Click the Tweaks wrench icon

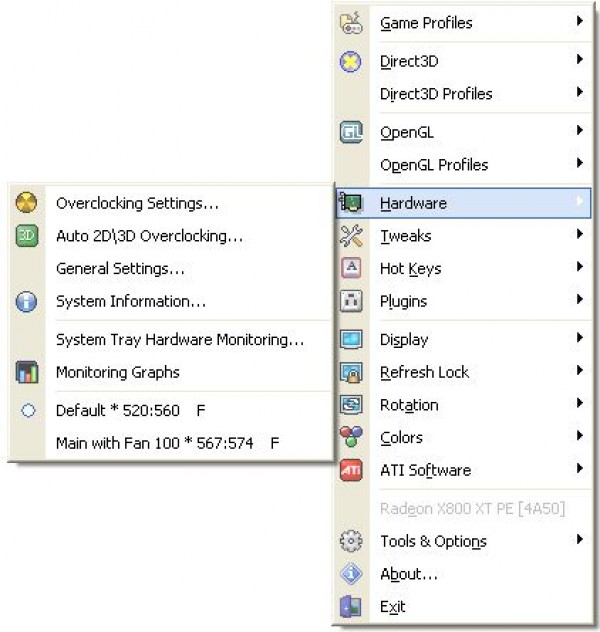[351, 236]
